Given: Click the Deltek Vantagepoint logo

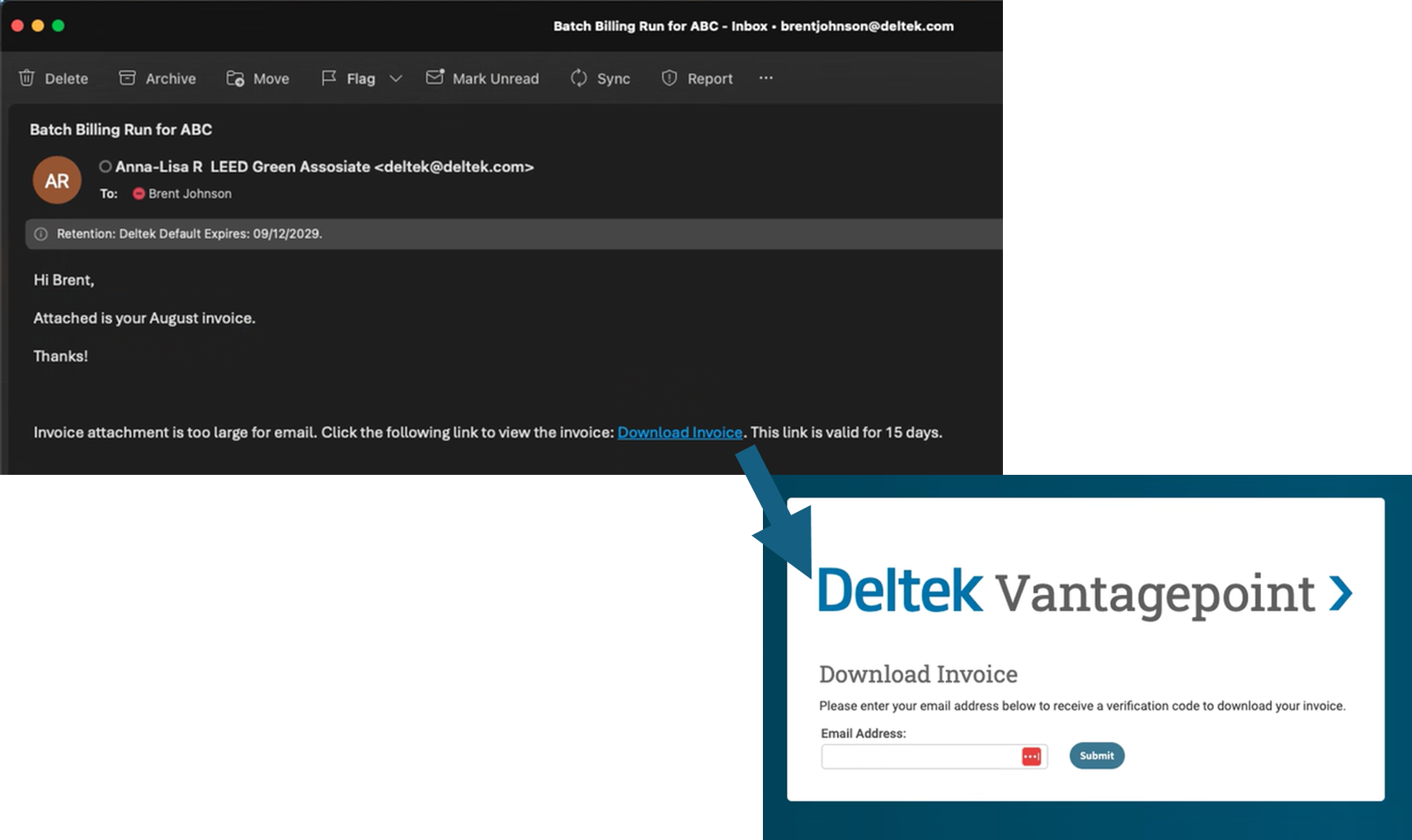Looking at the screenshot, I should [x=1085, y=593].
